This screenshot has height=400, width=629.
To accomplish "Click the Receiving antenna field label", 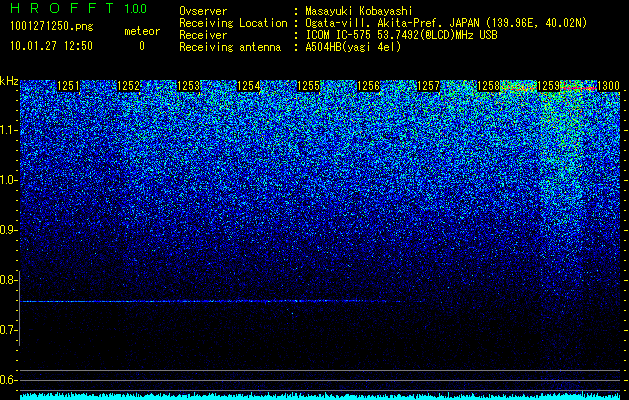I will [230, 47].
